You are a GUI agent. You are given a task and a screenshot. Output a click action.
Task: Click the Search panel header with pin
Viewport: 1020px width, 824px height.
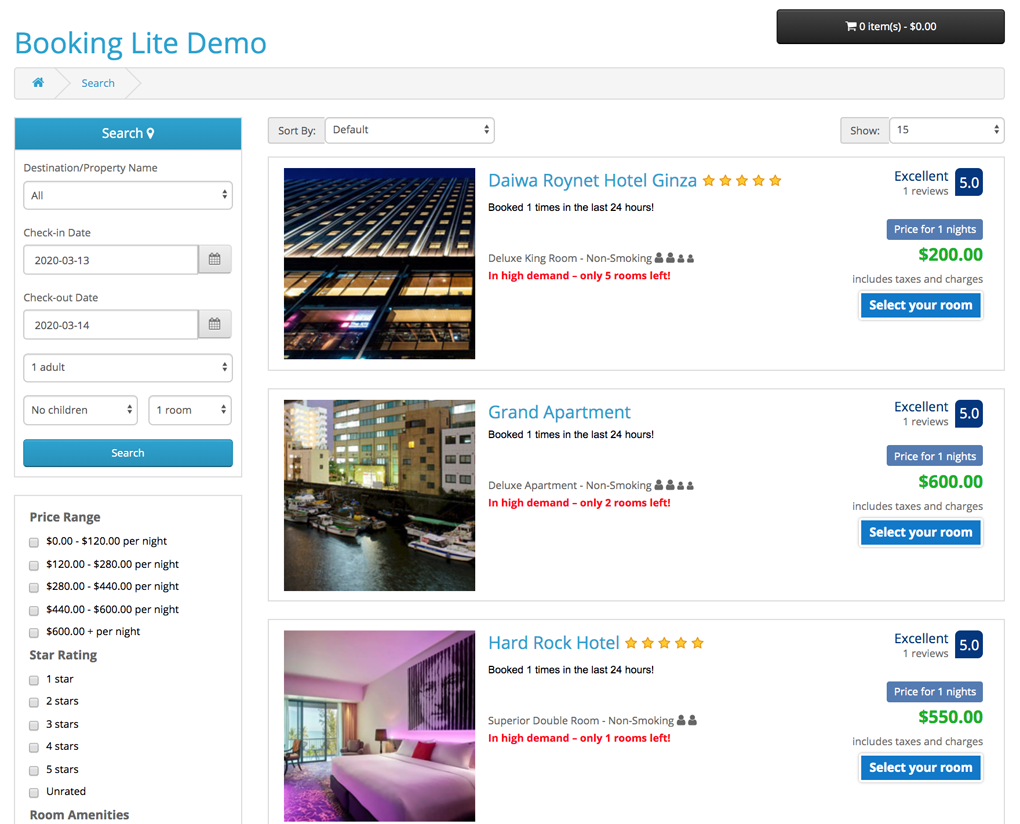tap(128, 133)
